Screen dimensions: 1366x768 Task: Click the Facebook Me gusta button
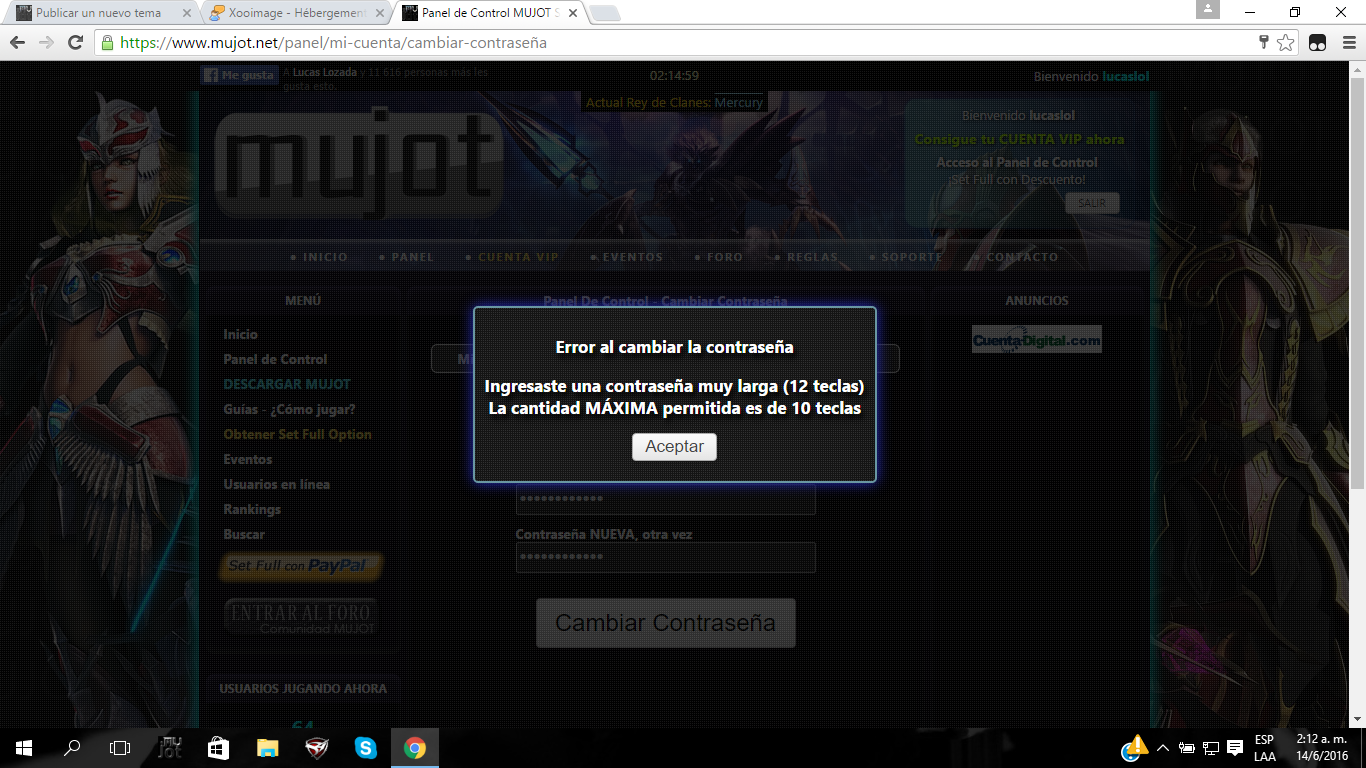[x=239, y=75]
